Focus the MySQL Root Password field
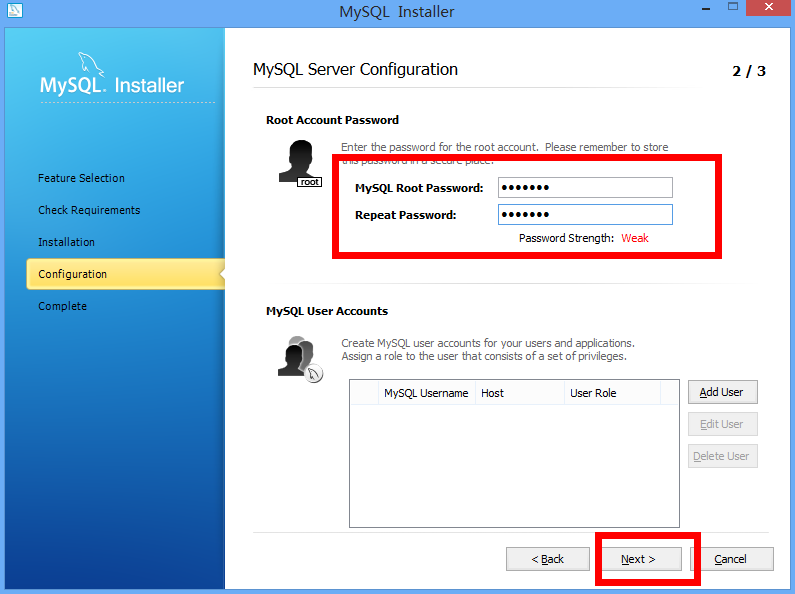The image size is (795, 594). tap(585, 188)
